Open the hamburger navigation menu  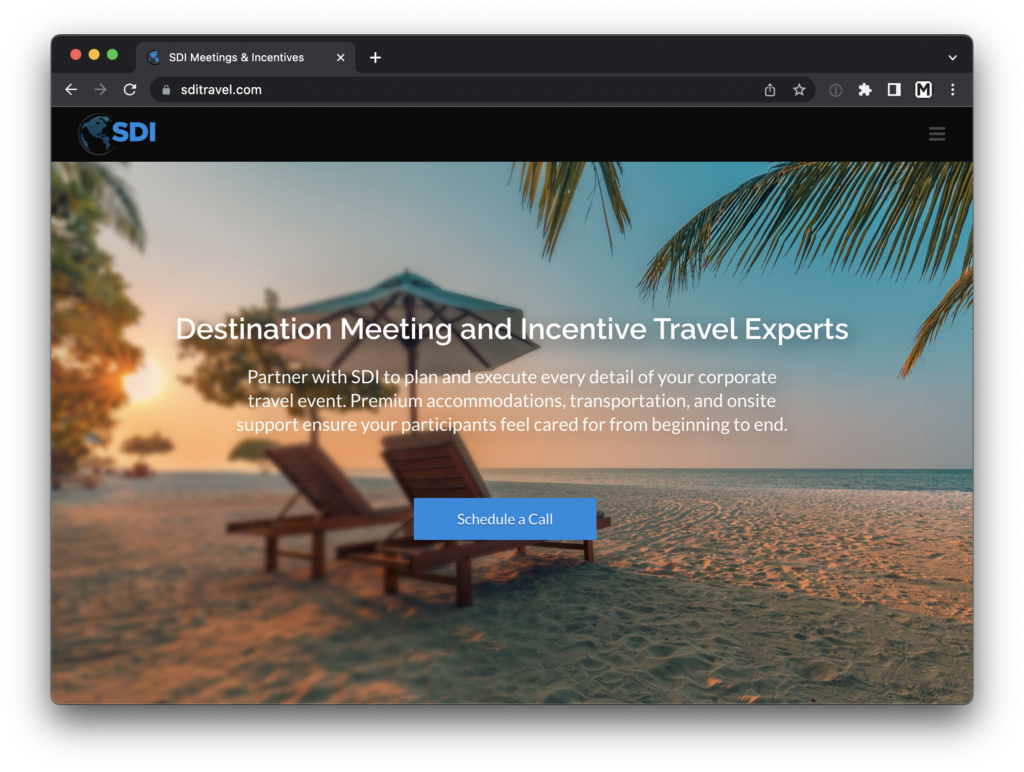pyautogui.click(x=937, y=133)
